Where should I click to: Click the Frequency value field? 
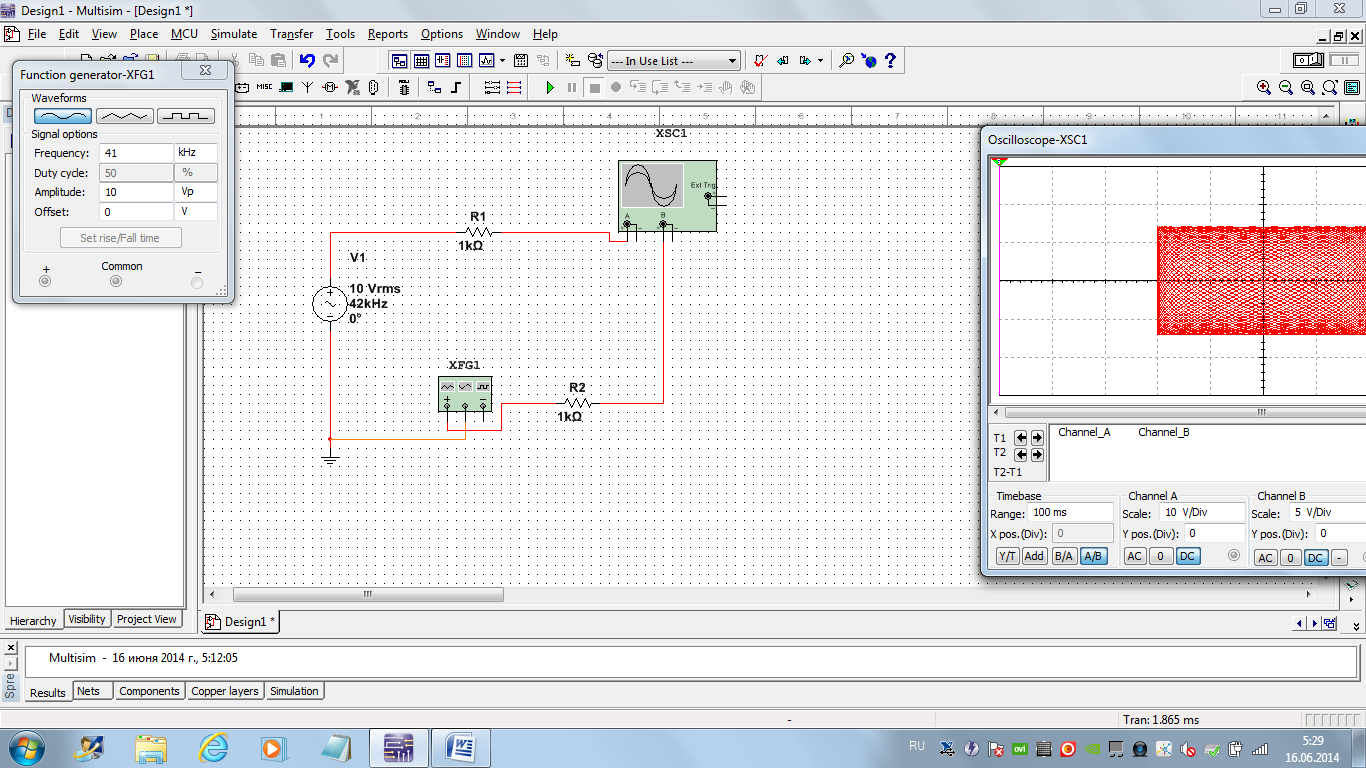click(136, 153)
